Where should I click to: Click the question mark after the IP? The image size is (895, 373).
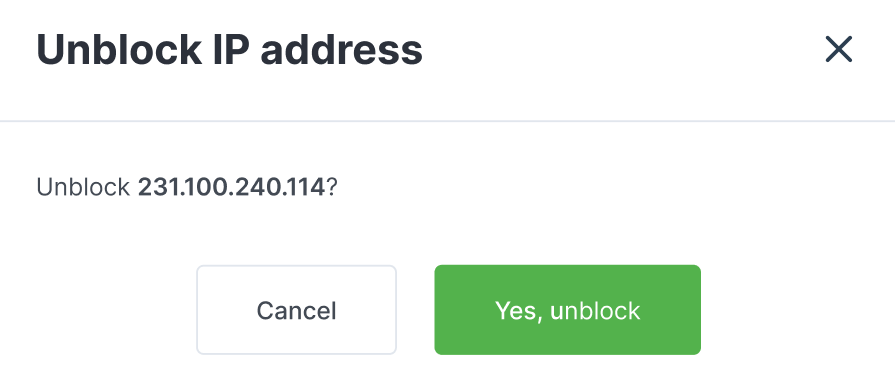coord(332,187)
